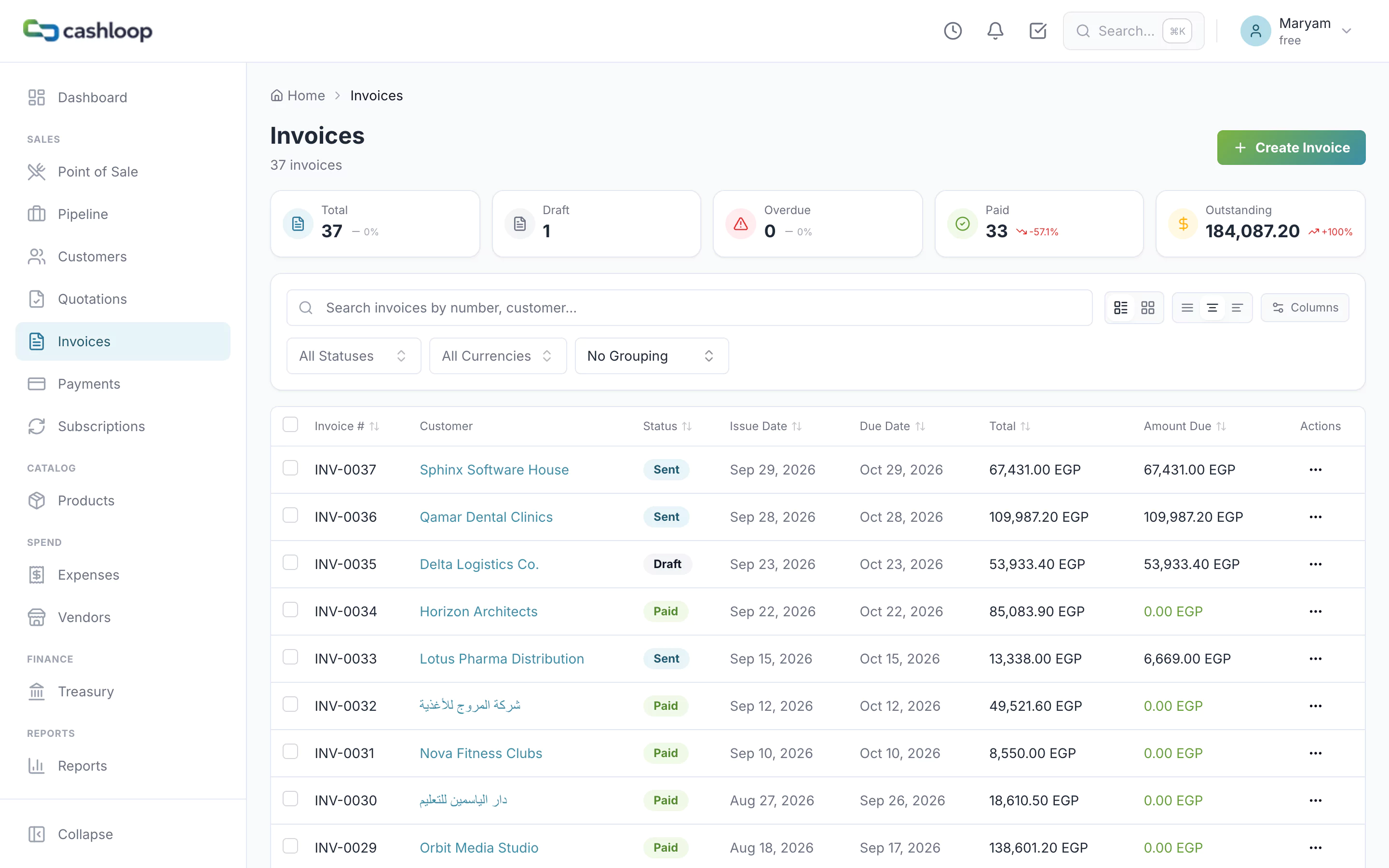Sort by Invoice # column arrows
This screenshot has width=1389, height=868.
point(374,426)
